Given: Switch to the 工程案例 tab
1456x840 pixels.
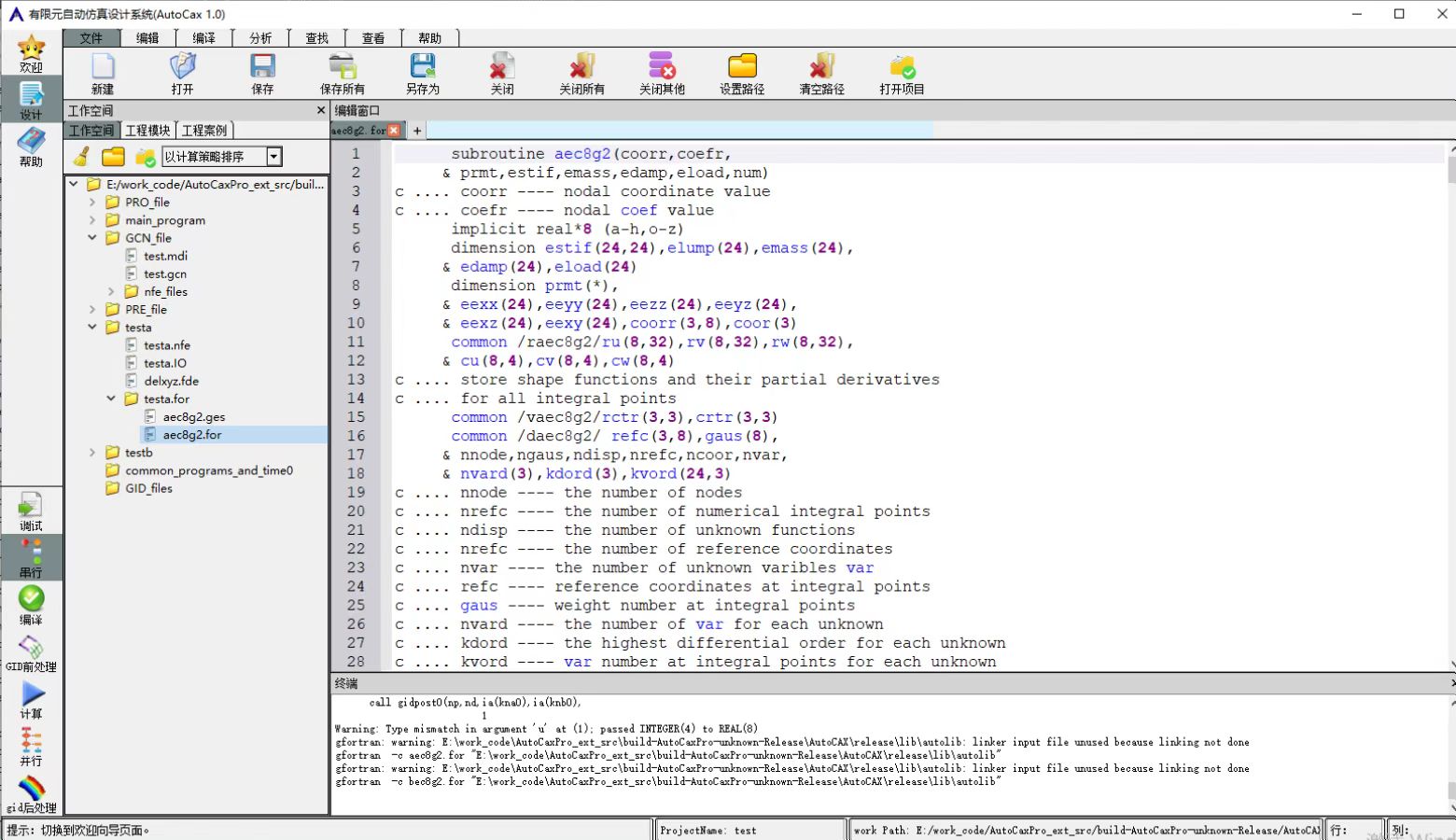Looking at the screenshot, I should 203,131.
